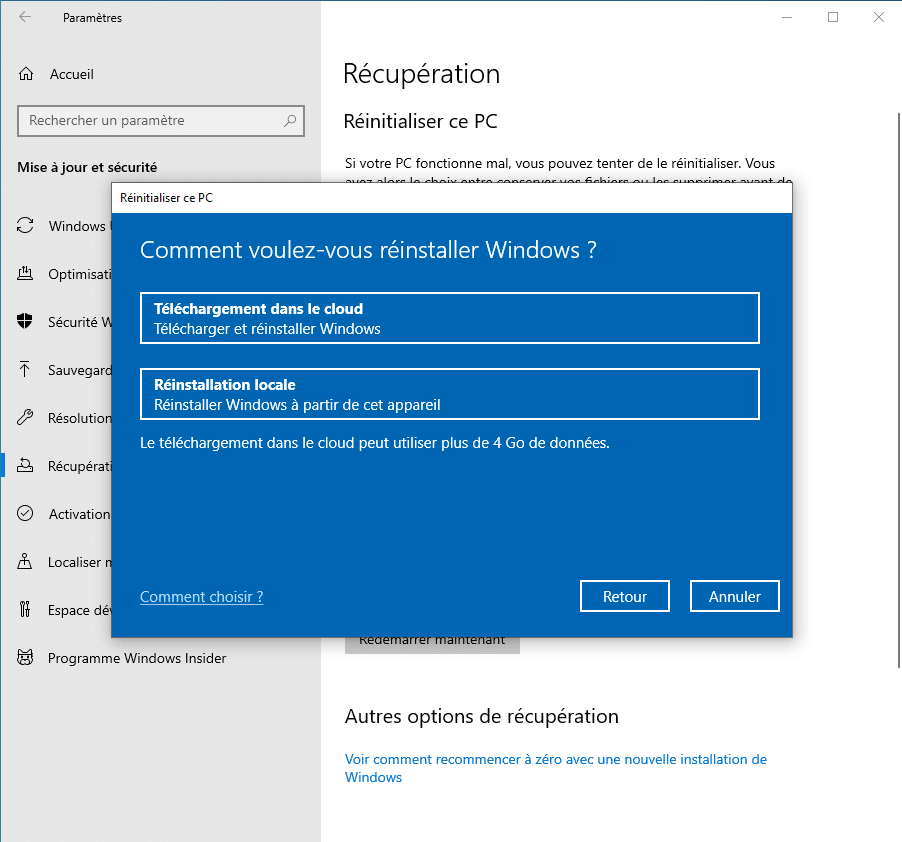Maximize the Paramètres window

(833, 17)
